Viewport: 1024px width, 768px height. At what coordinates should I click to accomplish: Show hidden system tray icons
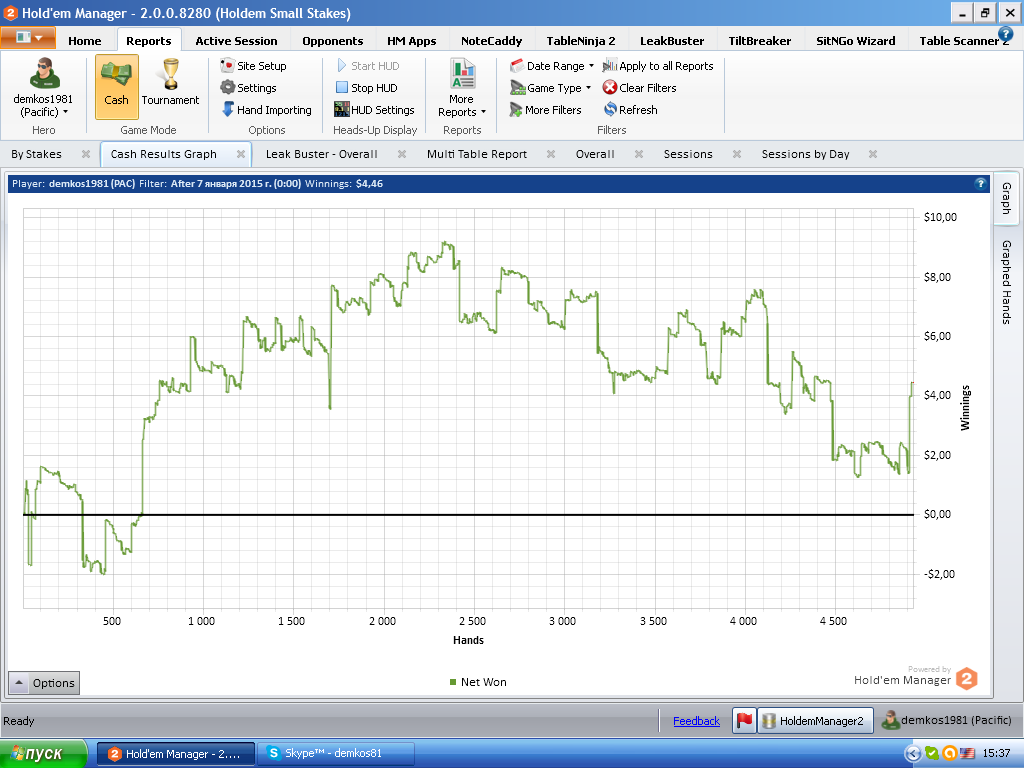[x=912, y=754]
